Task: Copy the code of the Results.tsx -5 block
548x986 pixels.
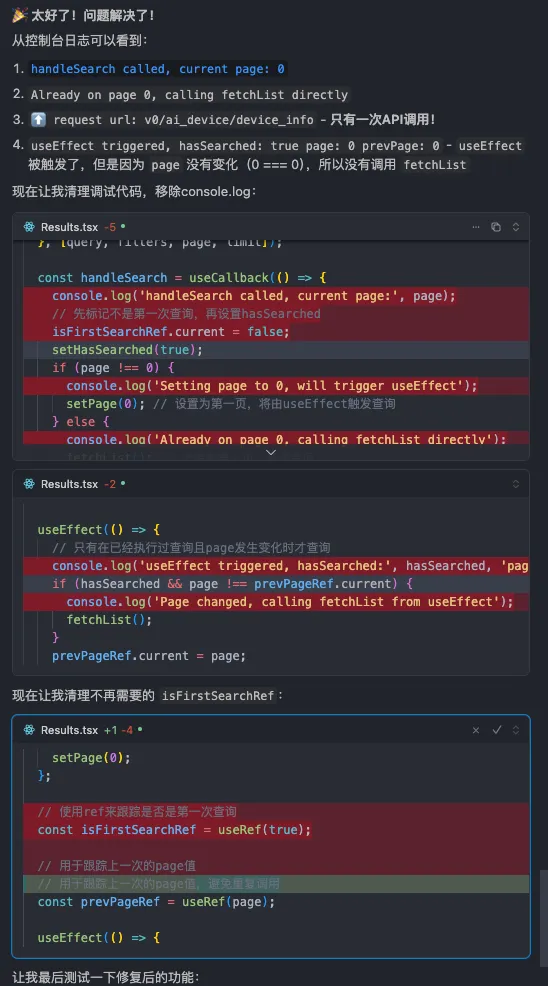Action: [496, 227]
